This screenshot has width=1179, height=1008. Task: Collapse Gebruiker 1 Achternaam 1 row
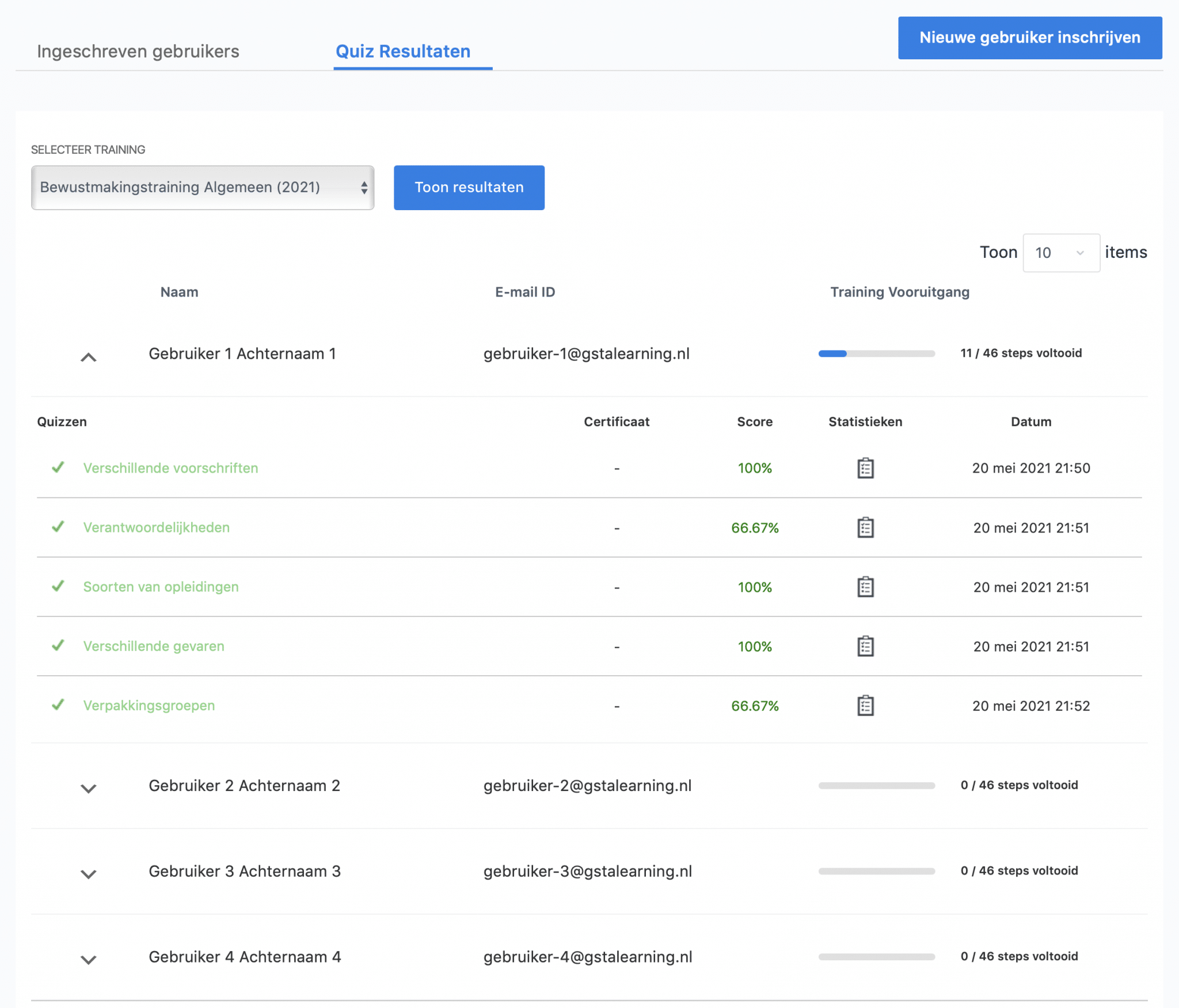(88, 357)
